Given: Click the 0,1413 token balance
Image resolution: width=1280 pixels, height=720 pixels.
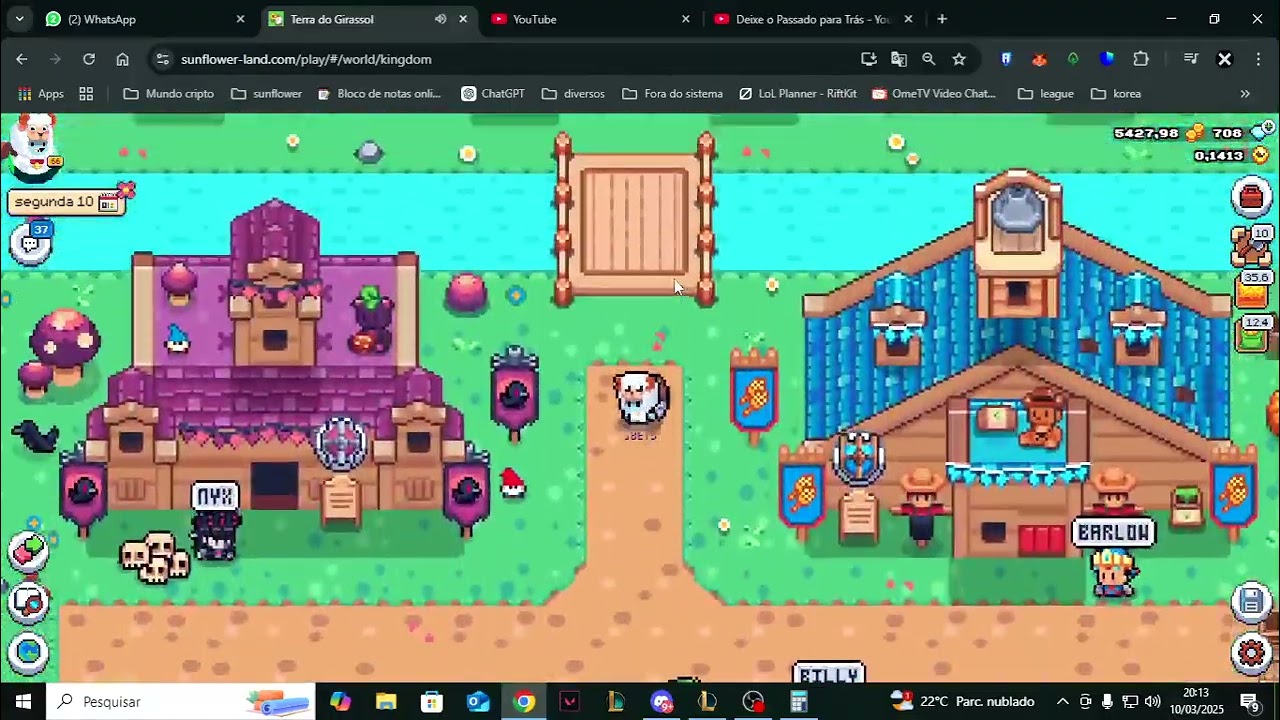Looking at the screenshot, I should (x=1231, y=155).
